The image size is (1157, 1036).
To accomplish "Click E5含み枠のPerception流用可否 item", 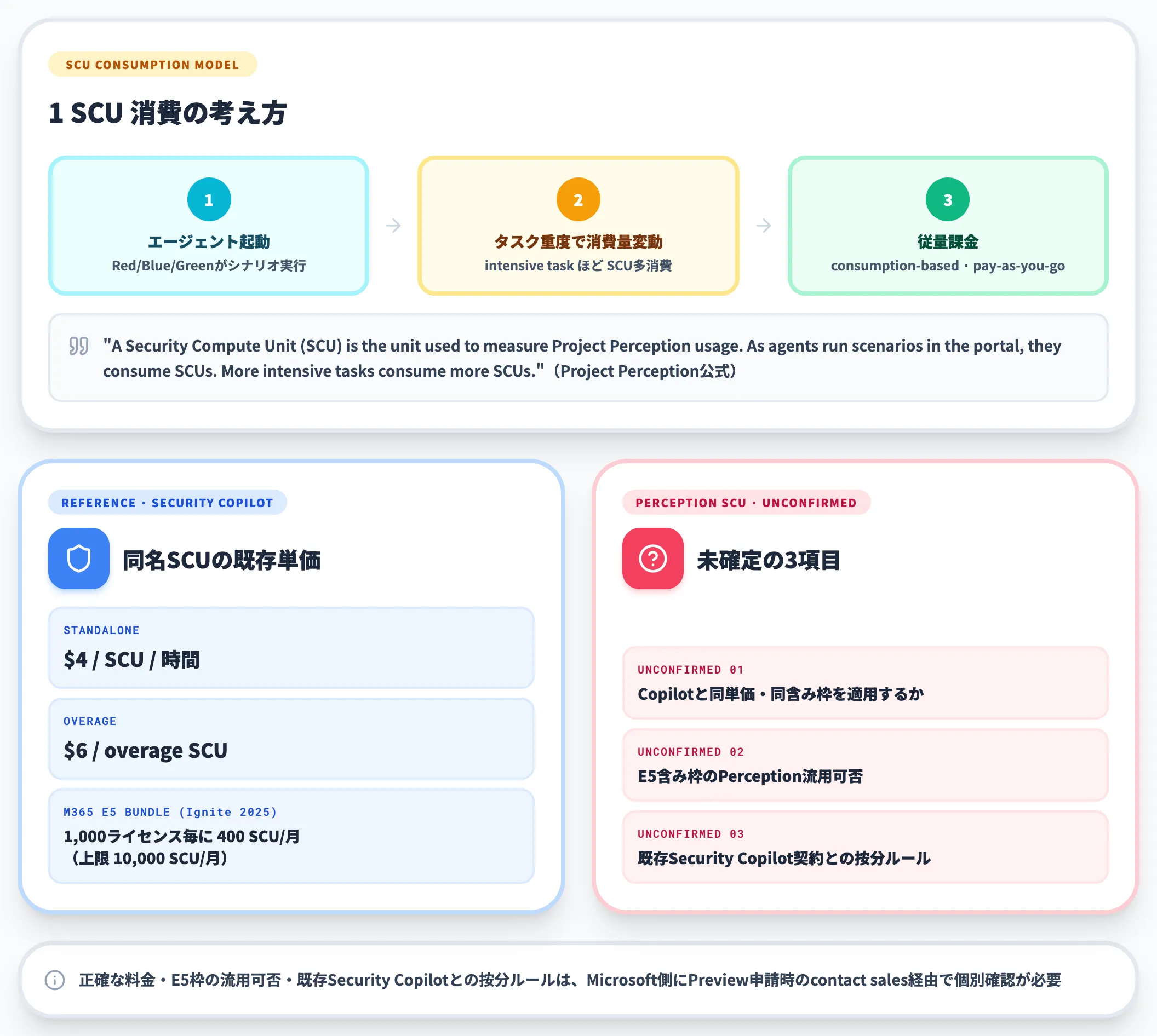I will [751, 776].
